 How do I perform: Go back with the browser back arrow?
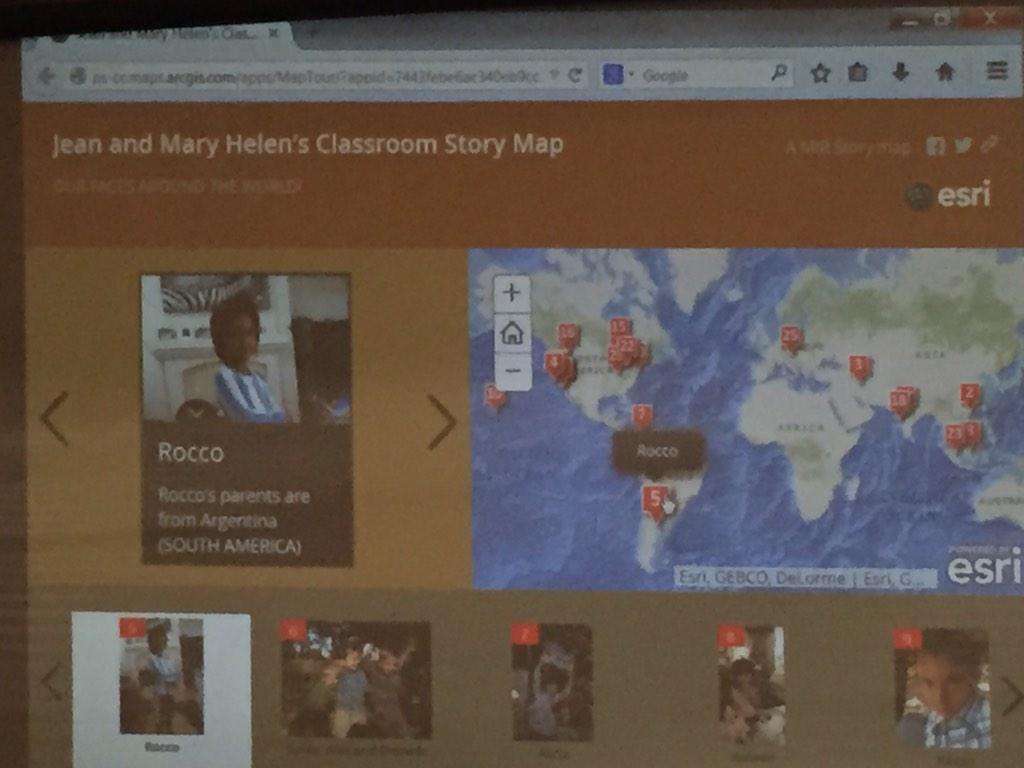(45, 76)
